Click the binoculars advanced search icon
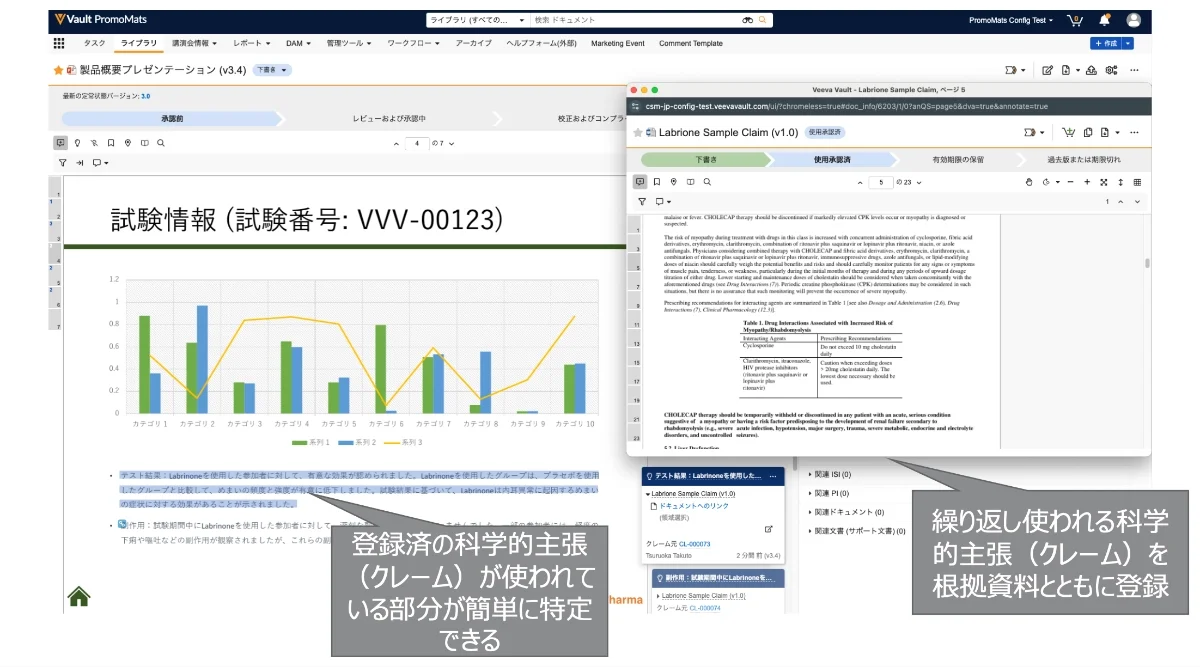This screenshot has height=667, width=1200. tap(747, 20)
